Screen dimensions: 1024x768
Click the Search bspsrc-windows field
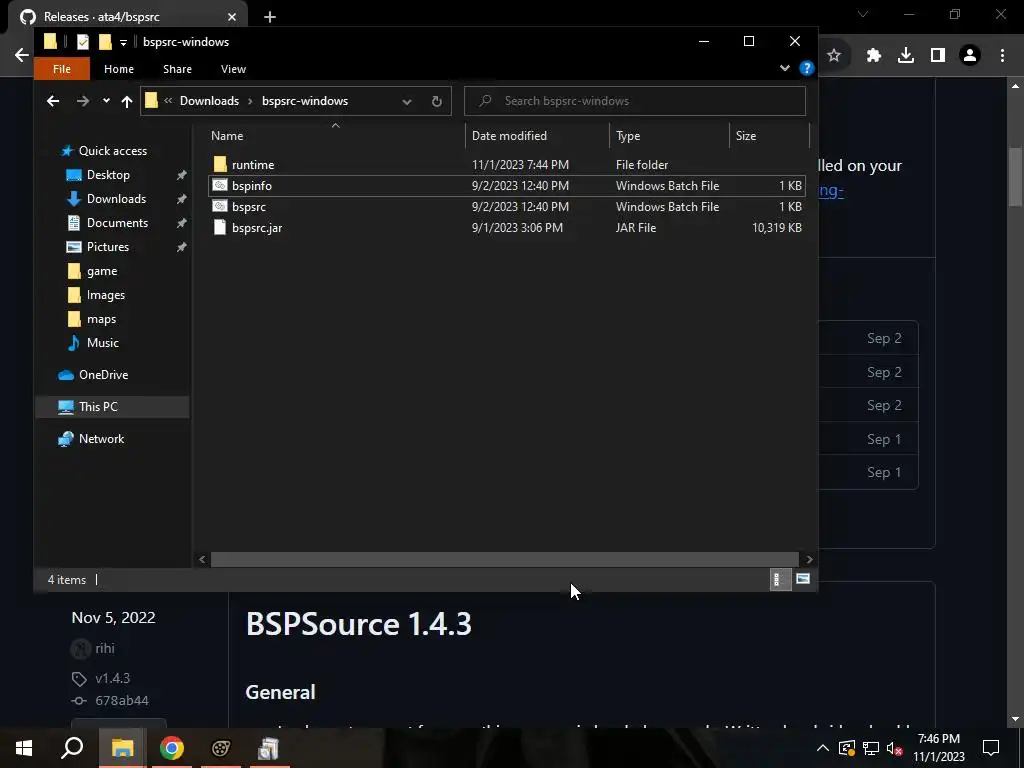[x=635, y=101]
